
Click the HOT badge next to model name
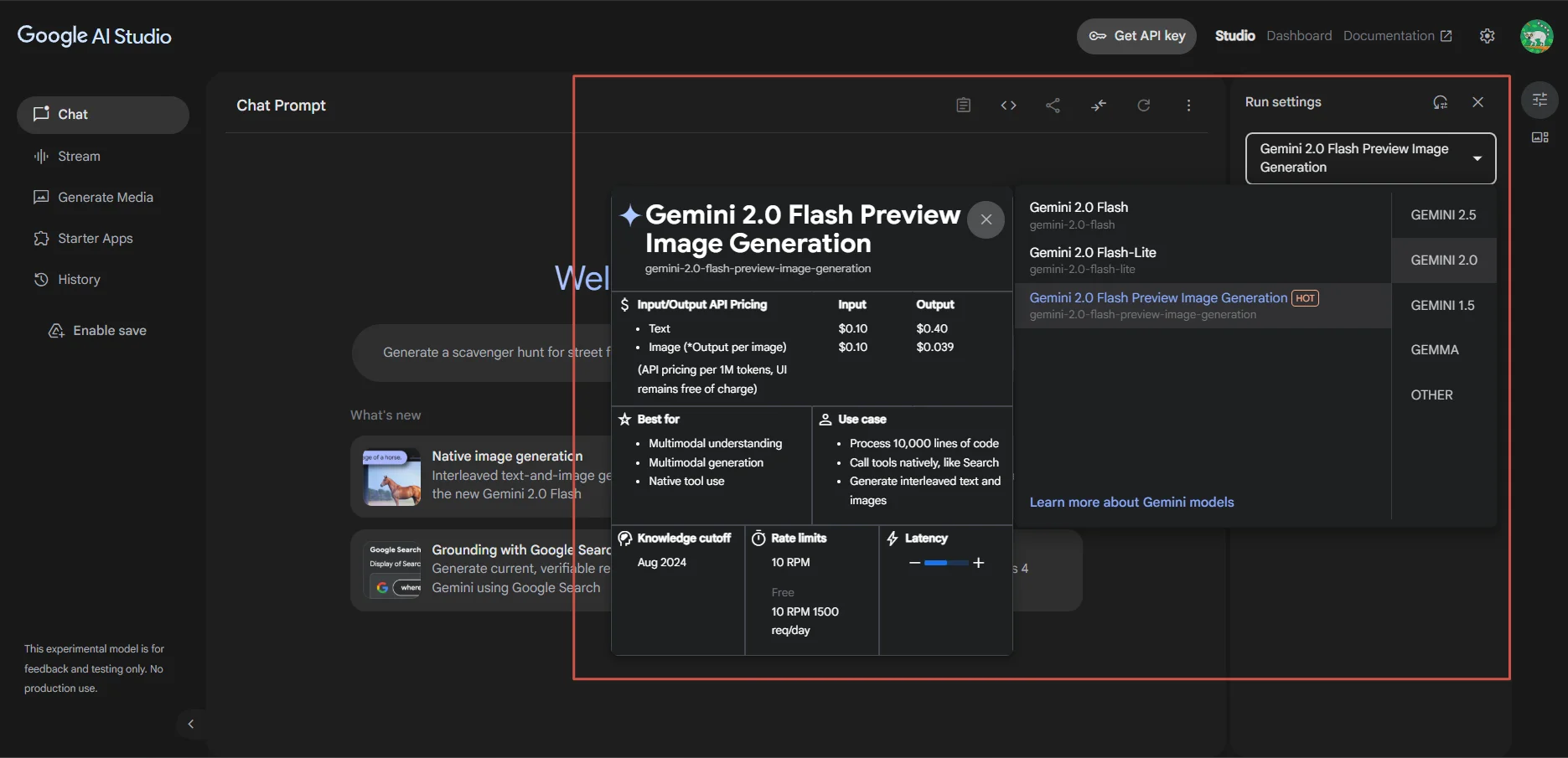1305,298
